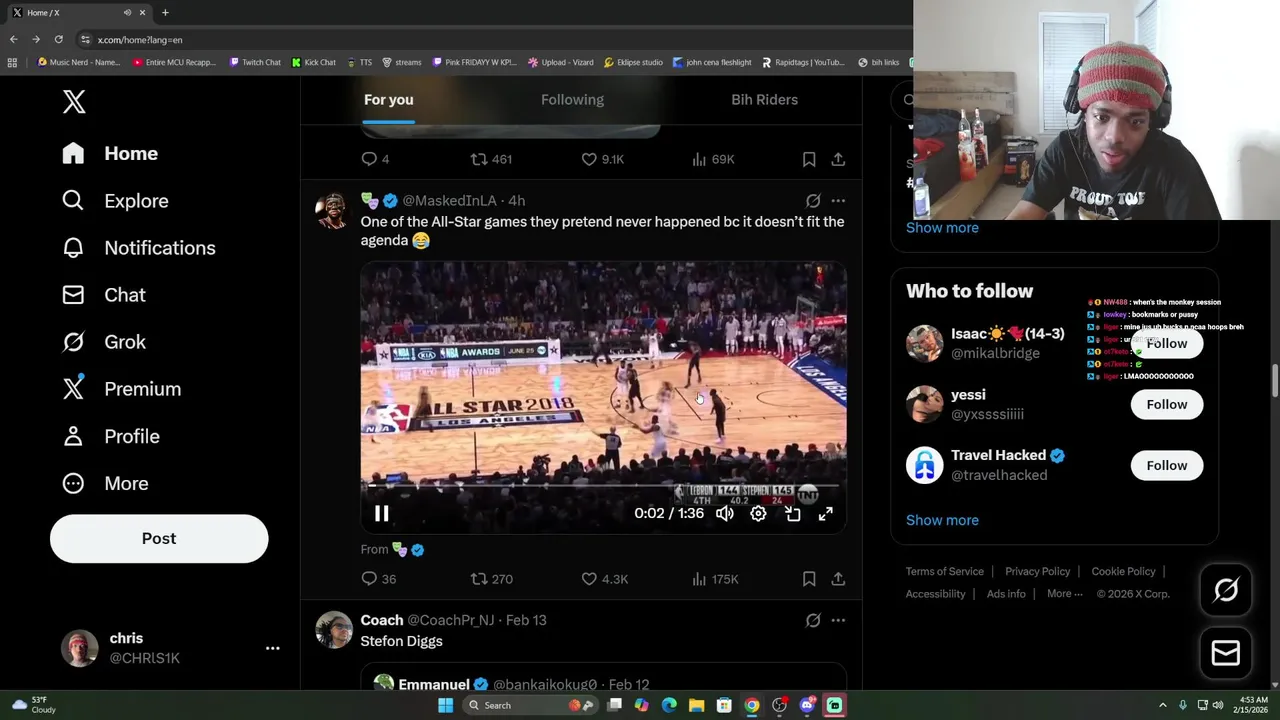Open Chrome from the taskbar

(x=751, y=705)
